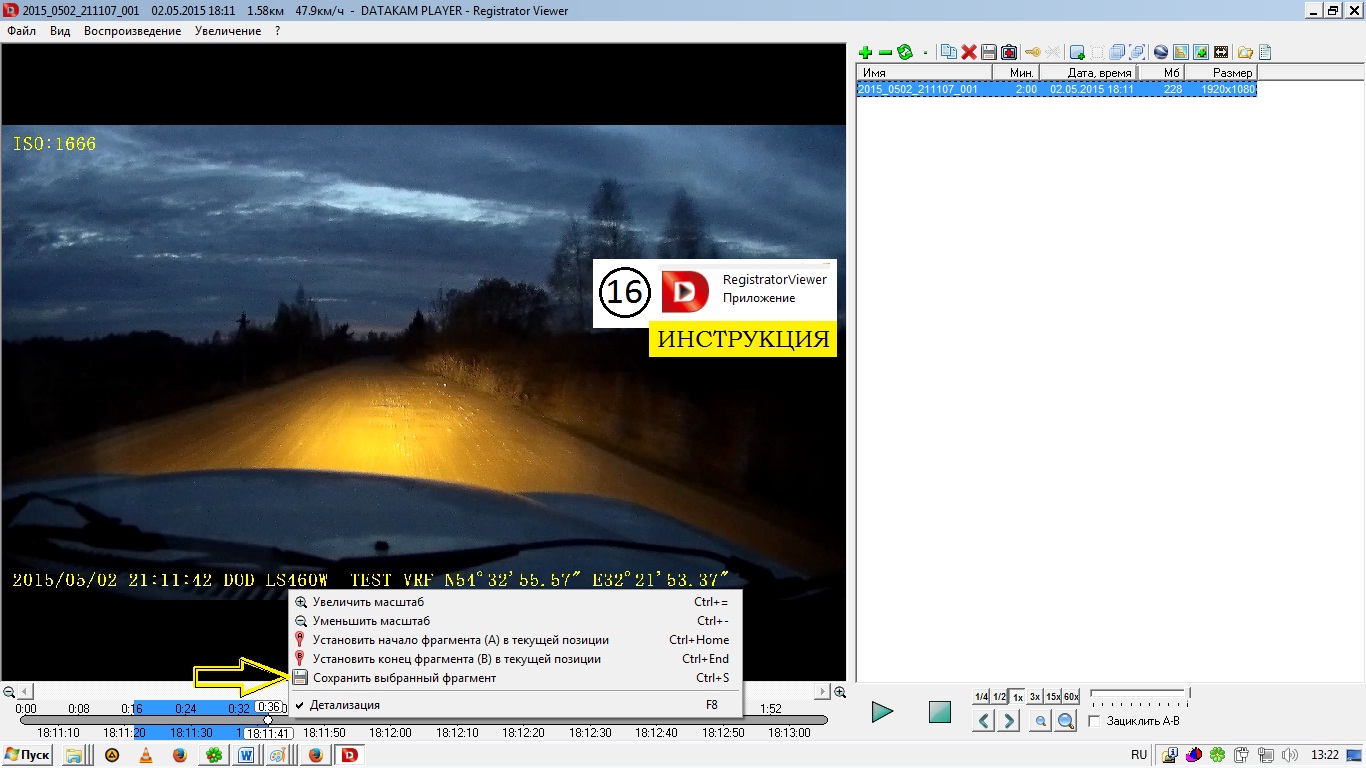The width and height of the screenshot is (1366, 768).
Task: Click the floppy disk save icon in toolbar
Action: click(988, 52)
